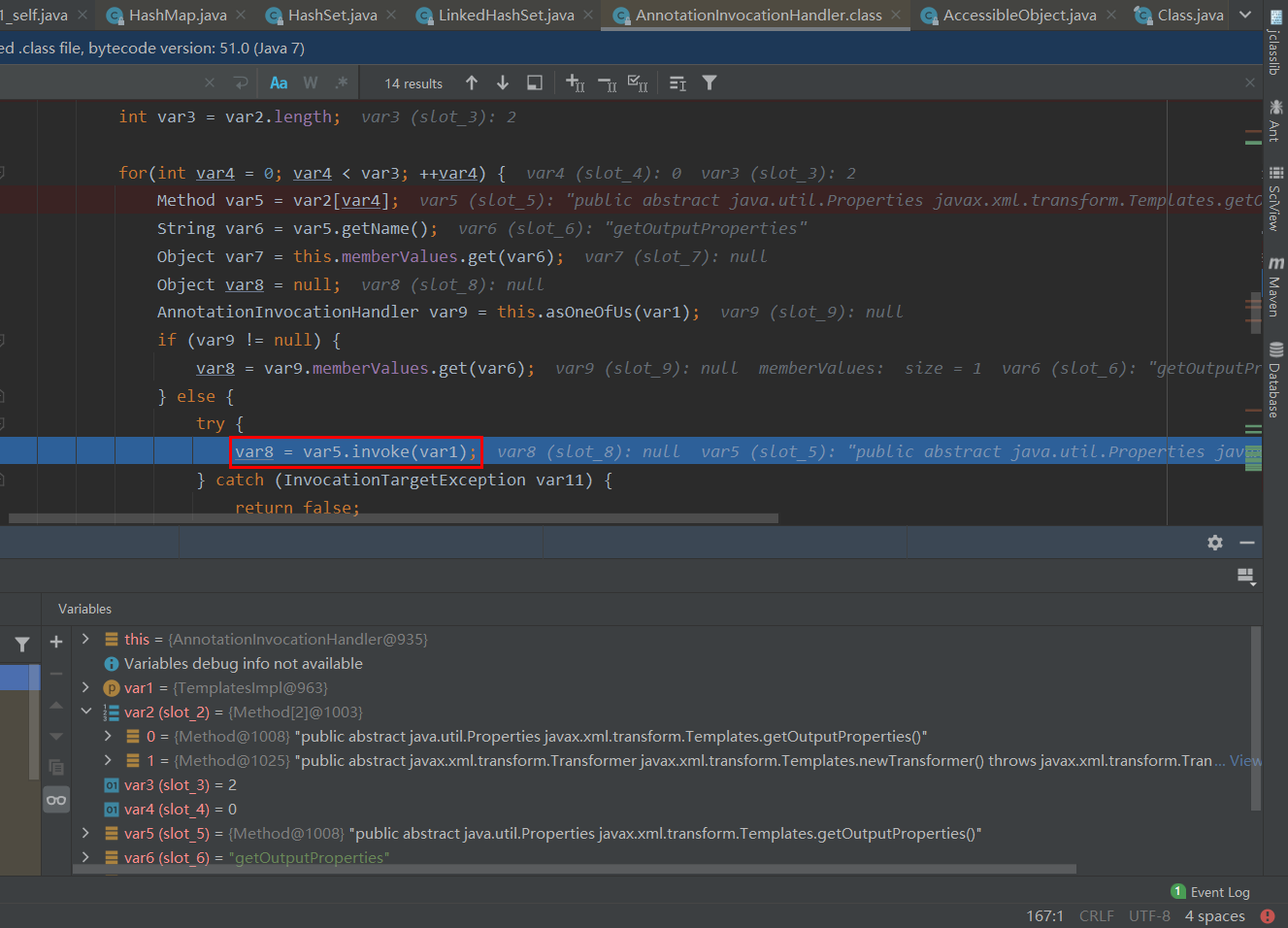Click red error indicator in status bar

coord(1268,916)
